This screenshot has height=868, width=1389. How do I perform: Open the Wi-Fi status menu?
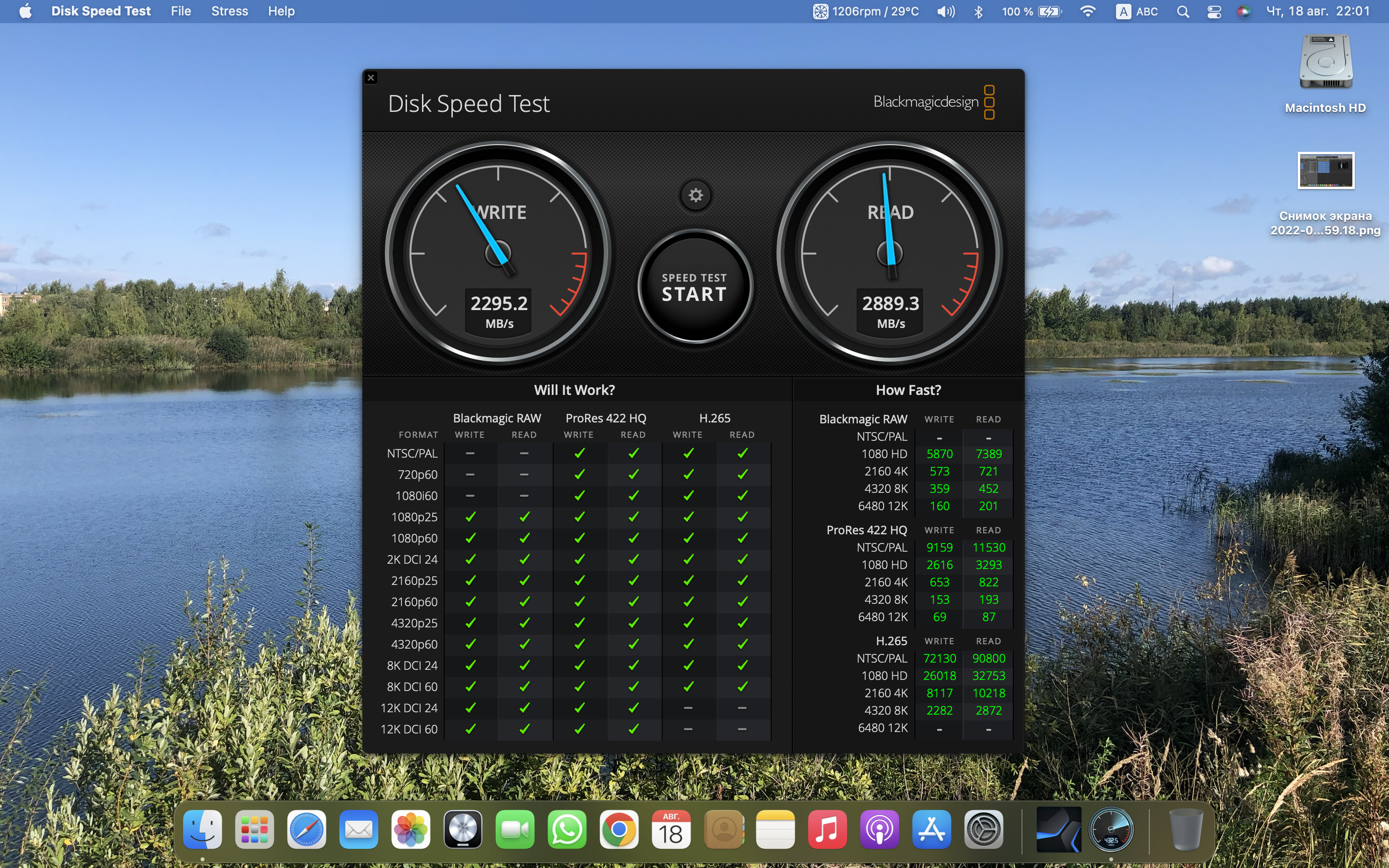click(x=1087, y=11)
